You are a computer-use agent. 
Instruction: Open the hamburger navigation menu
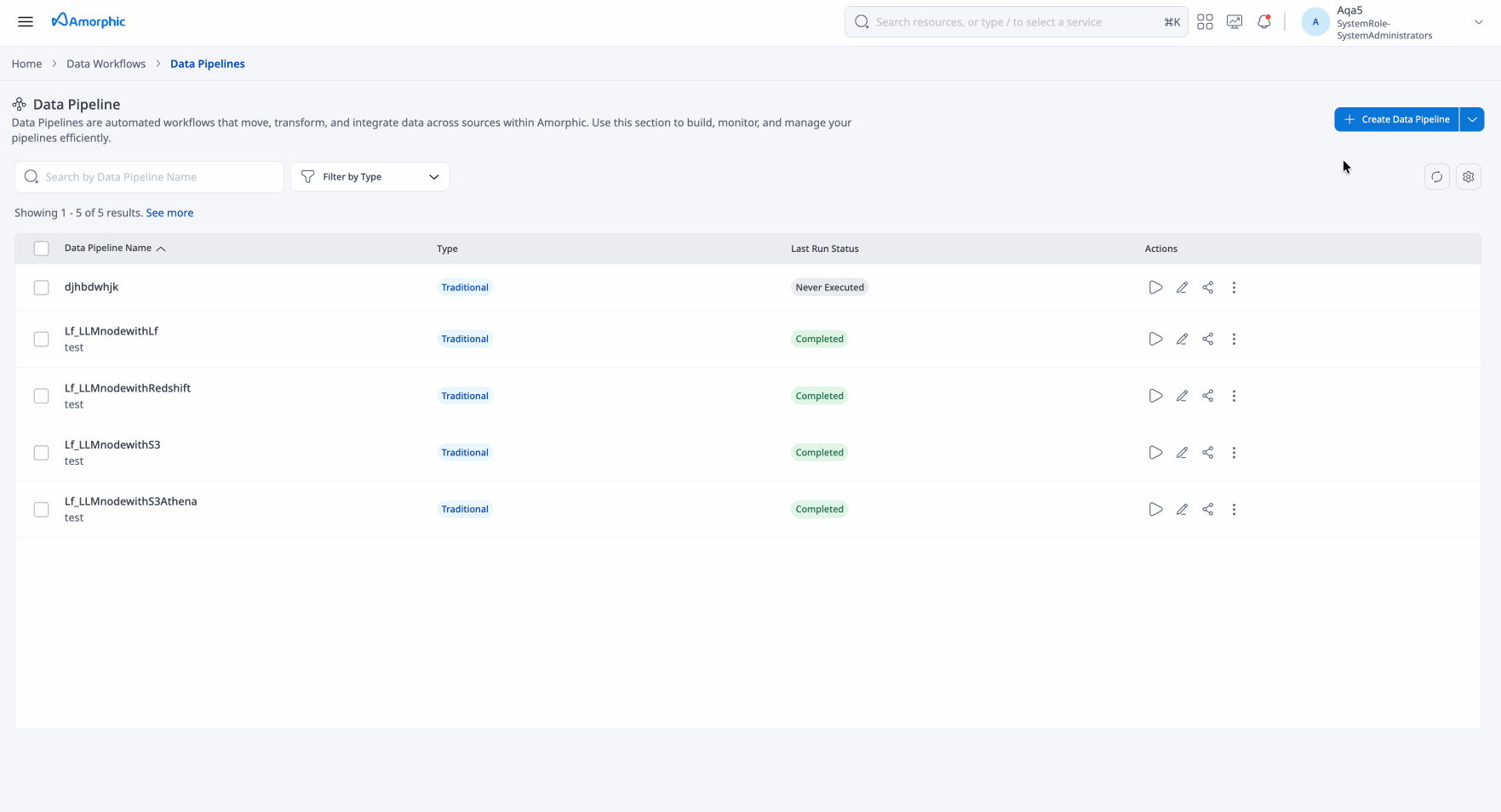coord(26,21)
